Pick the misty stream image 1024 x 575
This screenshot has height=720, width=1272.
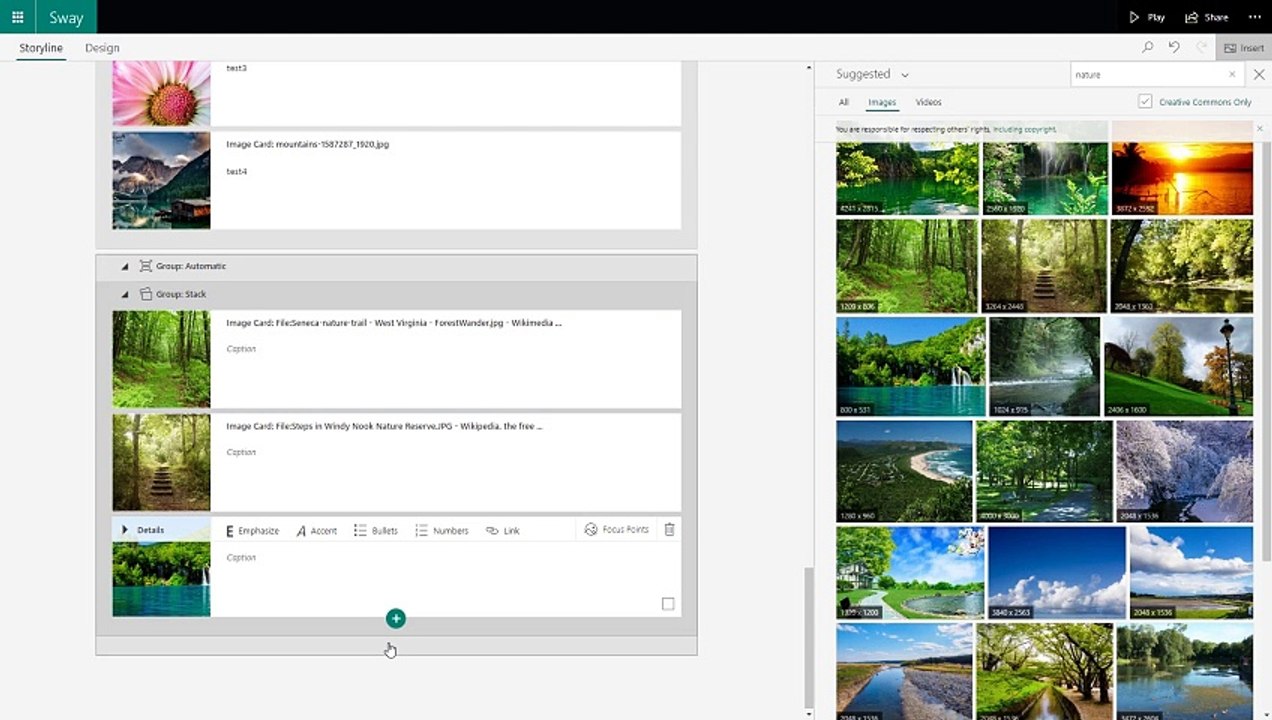pyautogui.click(x=1044, y=366)
